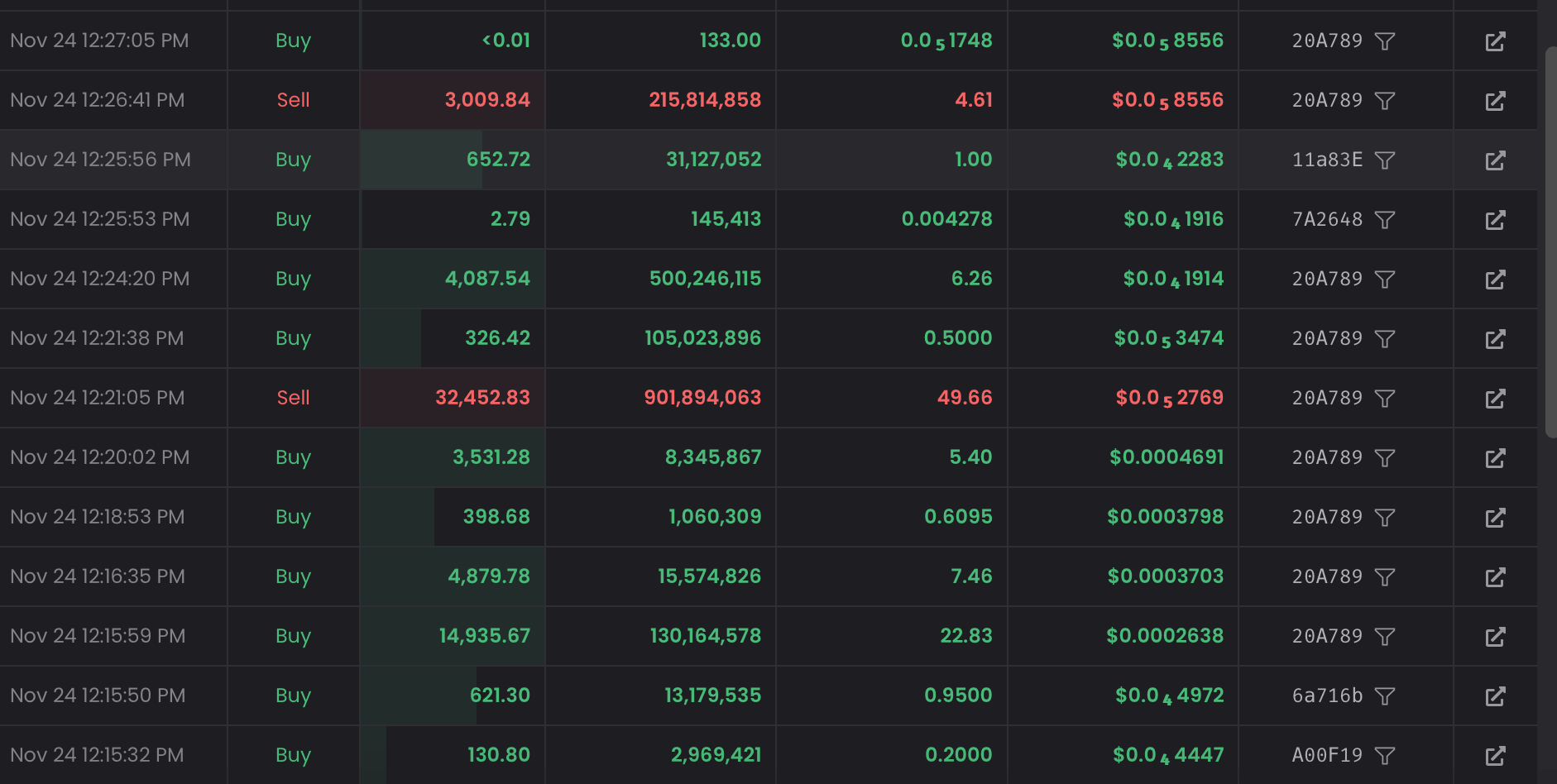The height and width of the screenshot is (784, 1557).
Task: Click maker address A00F19
Action: 1327,755
